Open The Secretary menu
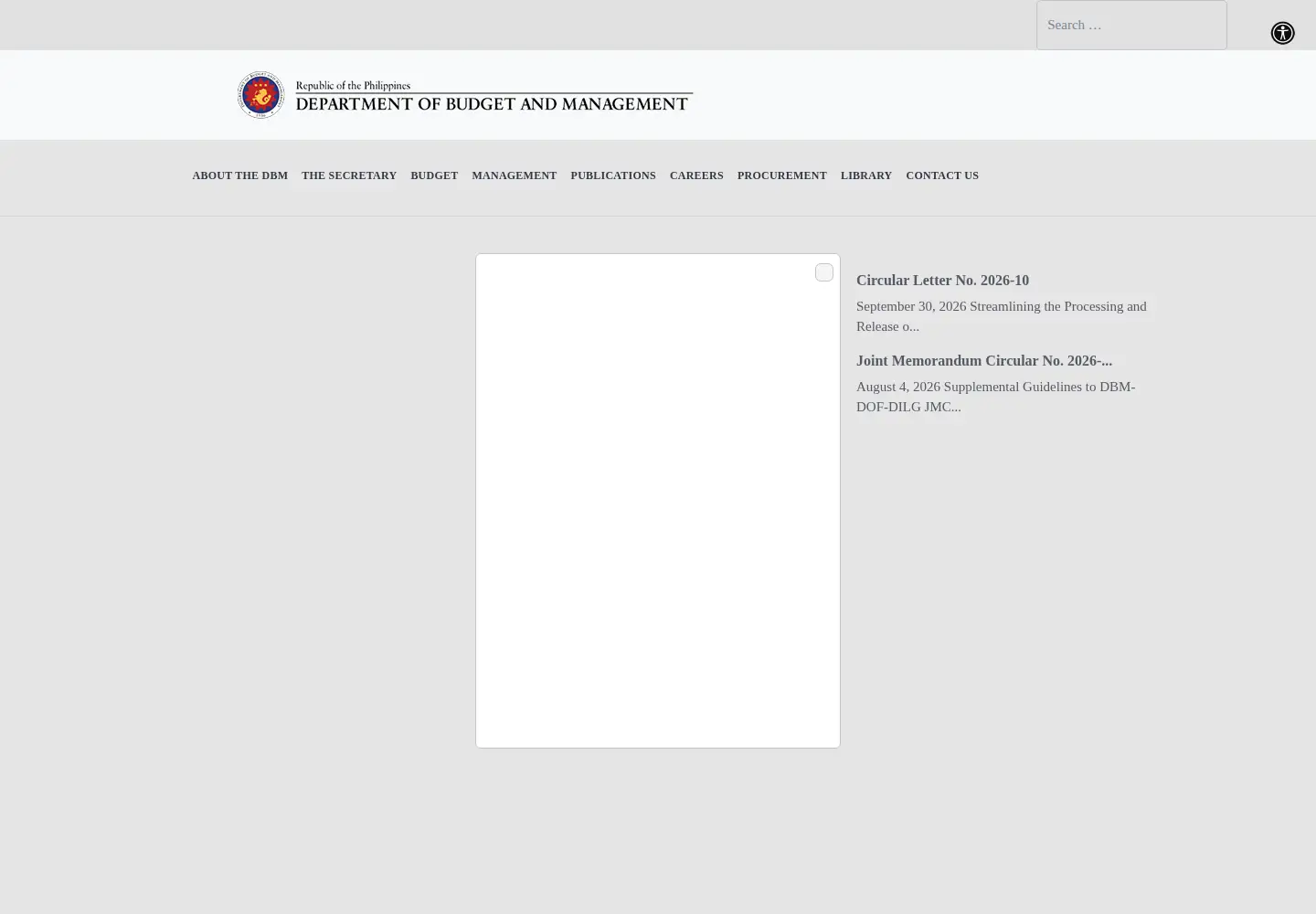 tap(349, 175)
